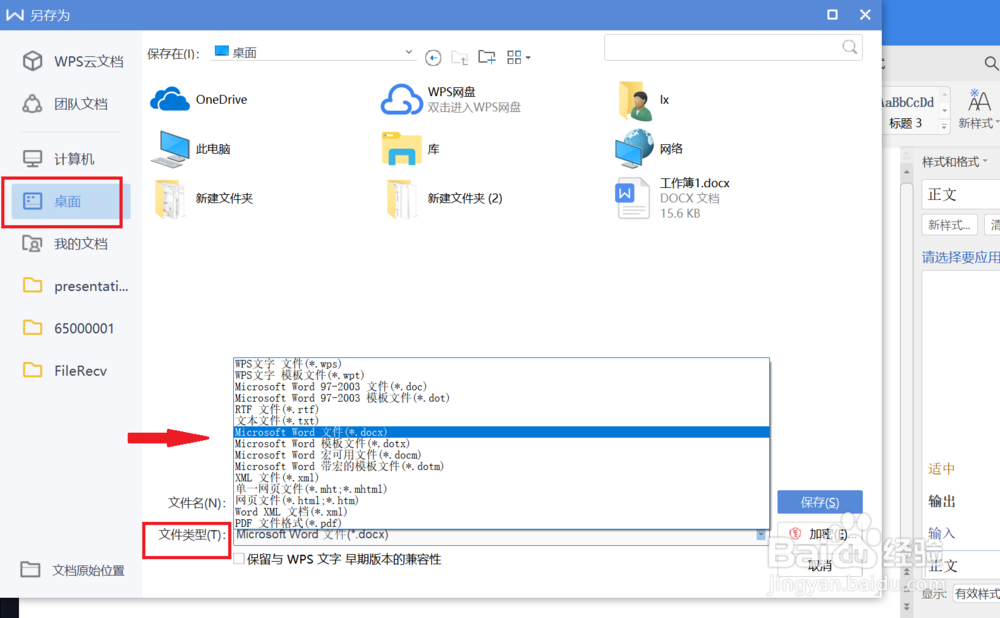Image resolution: width=1000 pixels, height=618 pixels.
Task: Choose Word 宏可用文件(*.docm) type
Action: click(x=501, y=455)
